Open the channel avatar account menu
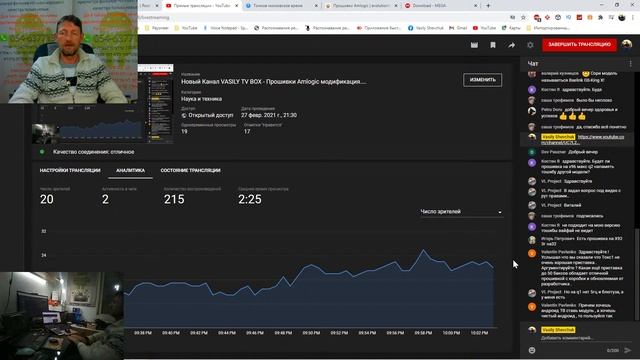The image size is (640, 360). [627, 44]
